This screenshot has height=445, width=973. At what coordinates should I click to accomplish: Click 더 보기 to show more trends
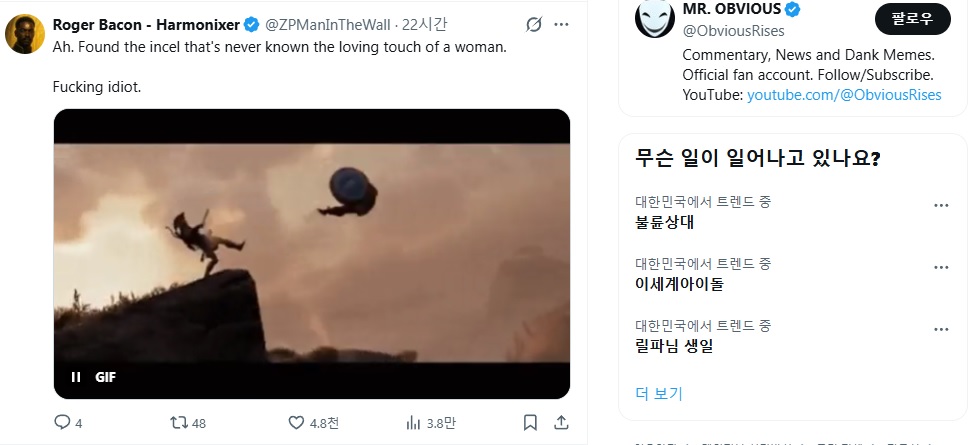tap(659, 393)
